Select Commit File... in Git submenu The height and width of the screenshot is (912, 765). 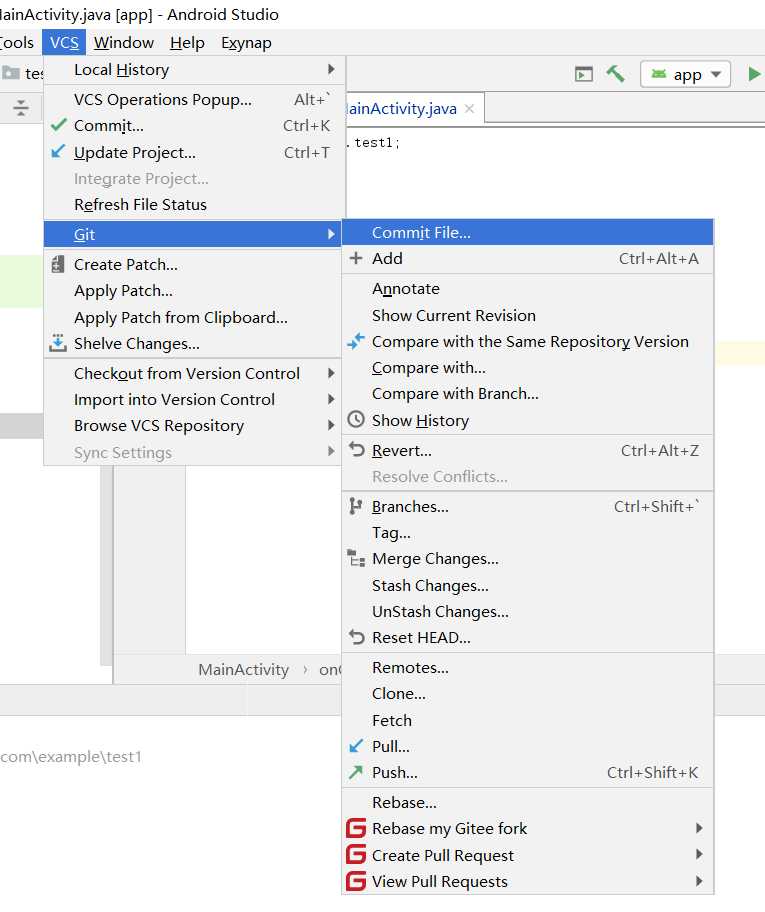pos(527,232)
